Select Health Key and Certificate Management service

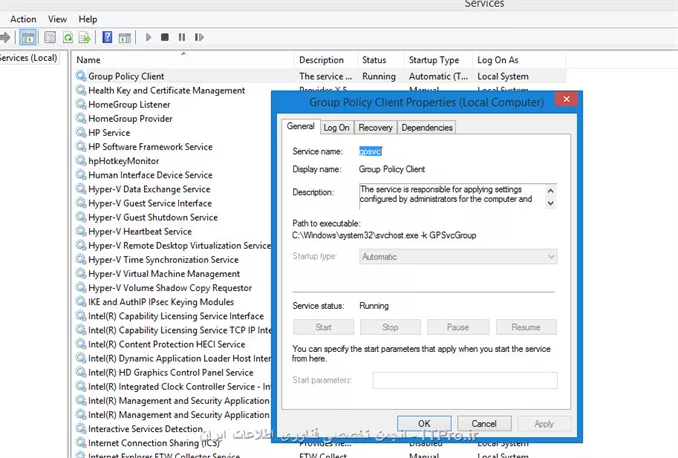tap(166, 90)
